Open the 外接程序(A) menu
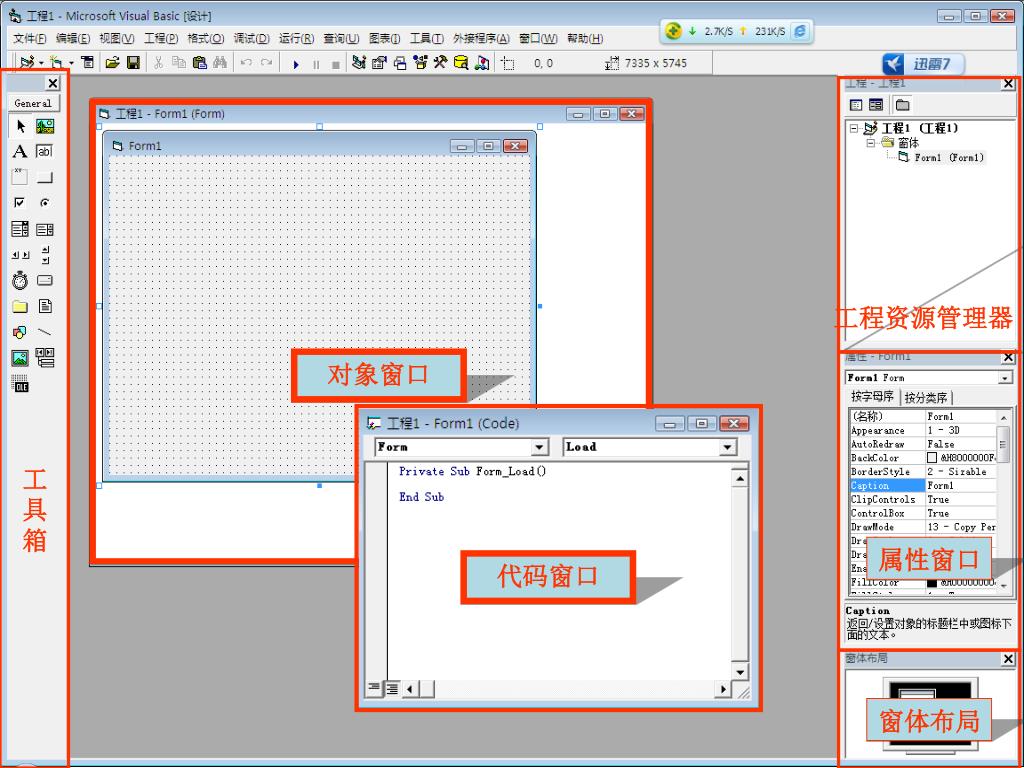Image resolution: width=1024 pixels, height=768 pixels. pos(481,39)
